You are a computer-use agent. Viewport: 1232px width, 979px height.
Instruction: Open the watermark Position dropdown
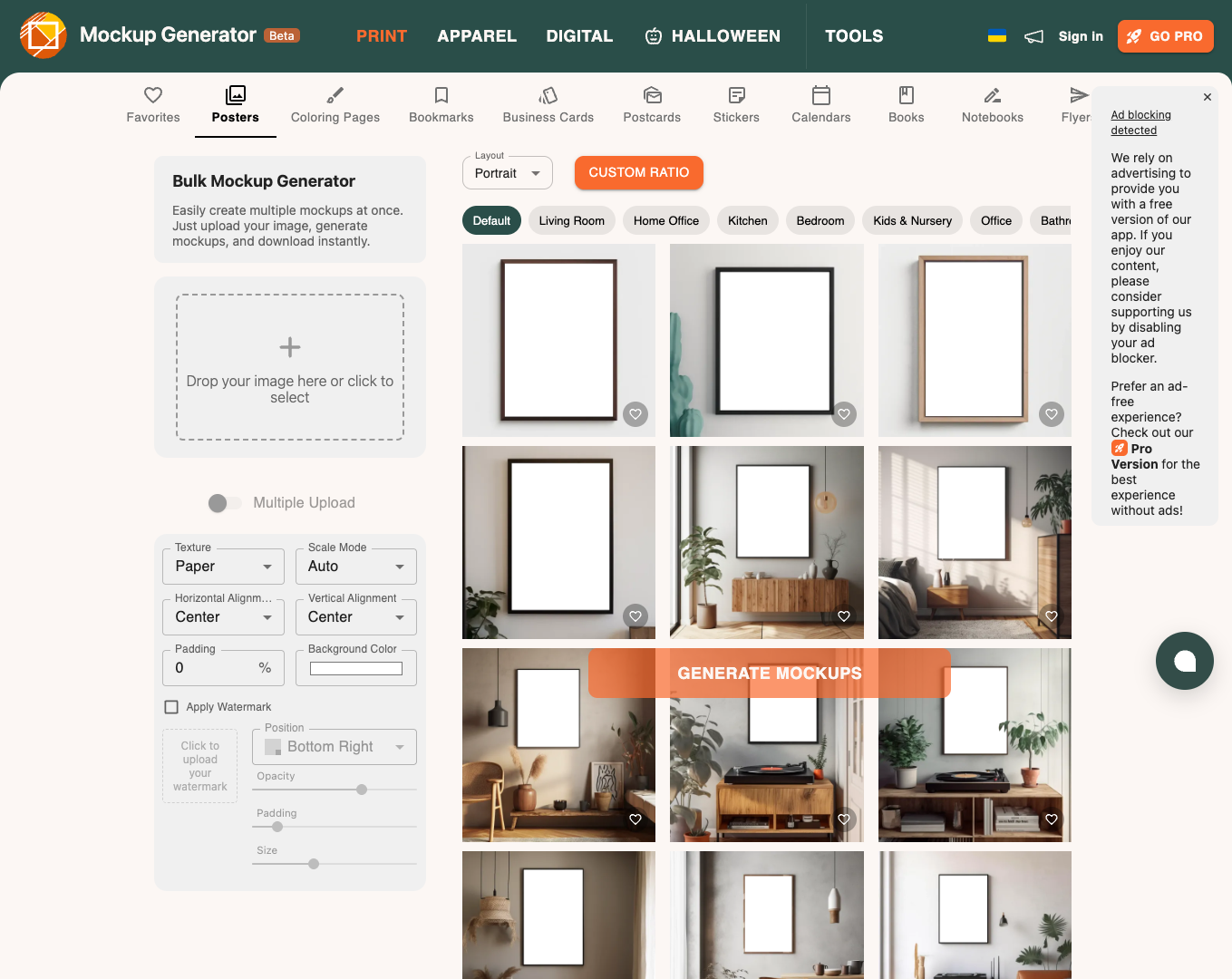click(x=334, y=746)
